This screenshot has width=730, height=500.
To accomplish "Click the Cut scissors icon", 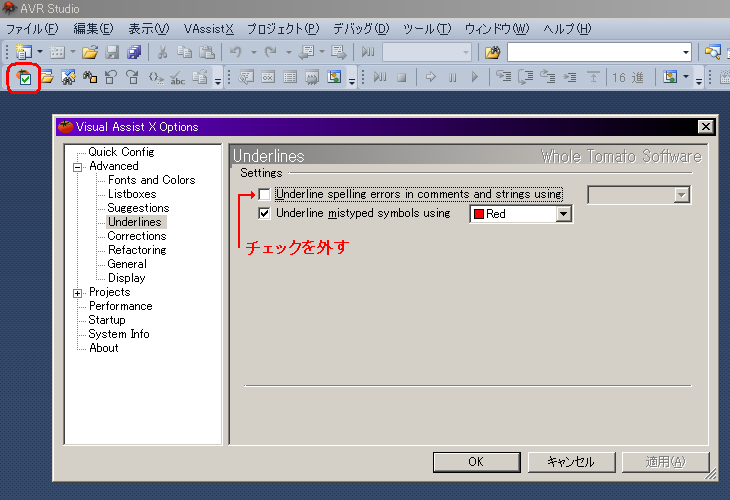I will (162, 52).
